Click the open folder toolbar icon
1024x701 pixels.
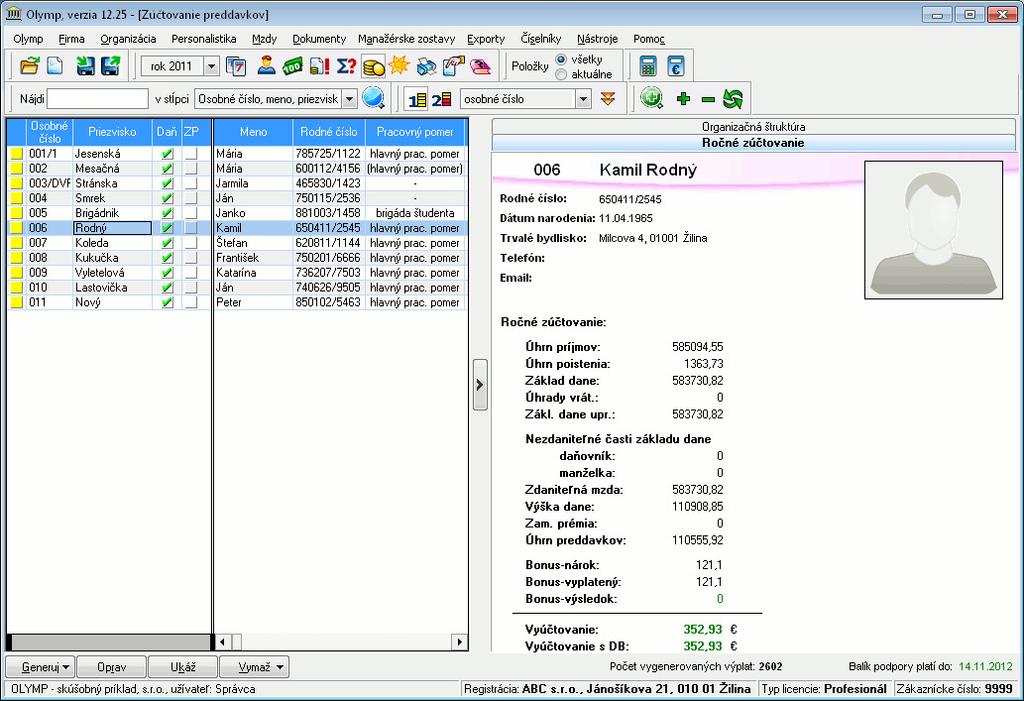(x=29, y=66)
